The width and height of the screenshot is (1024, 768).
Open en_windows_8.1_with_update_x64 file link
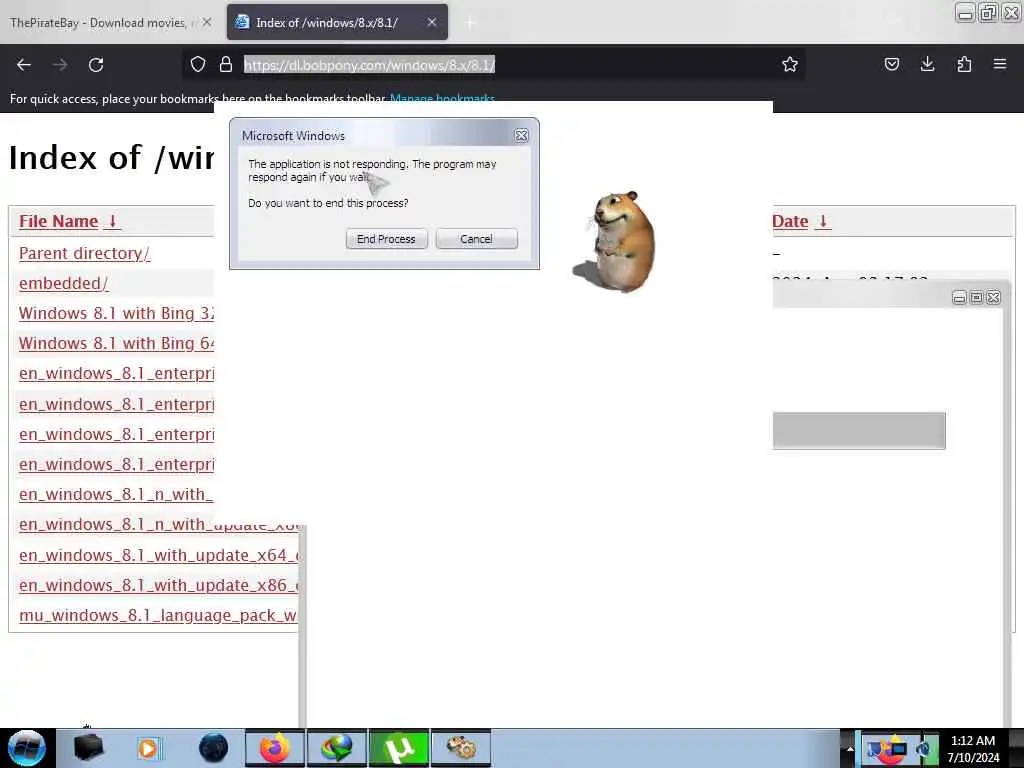pos(159,555)
